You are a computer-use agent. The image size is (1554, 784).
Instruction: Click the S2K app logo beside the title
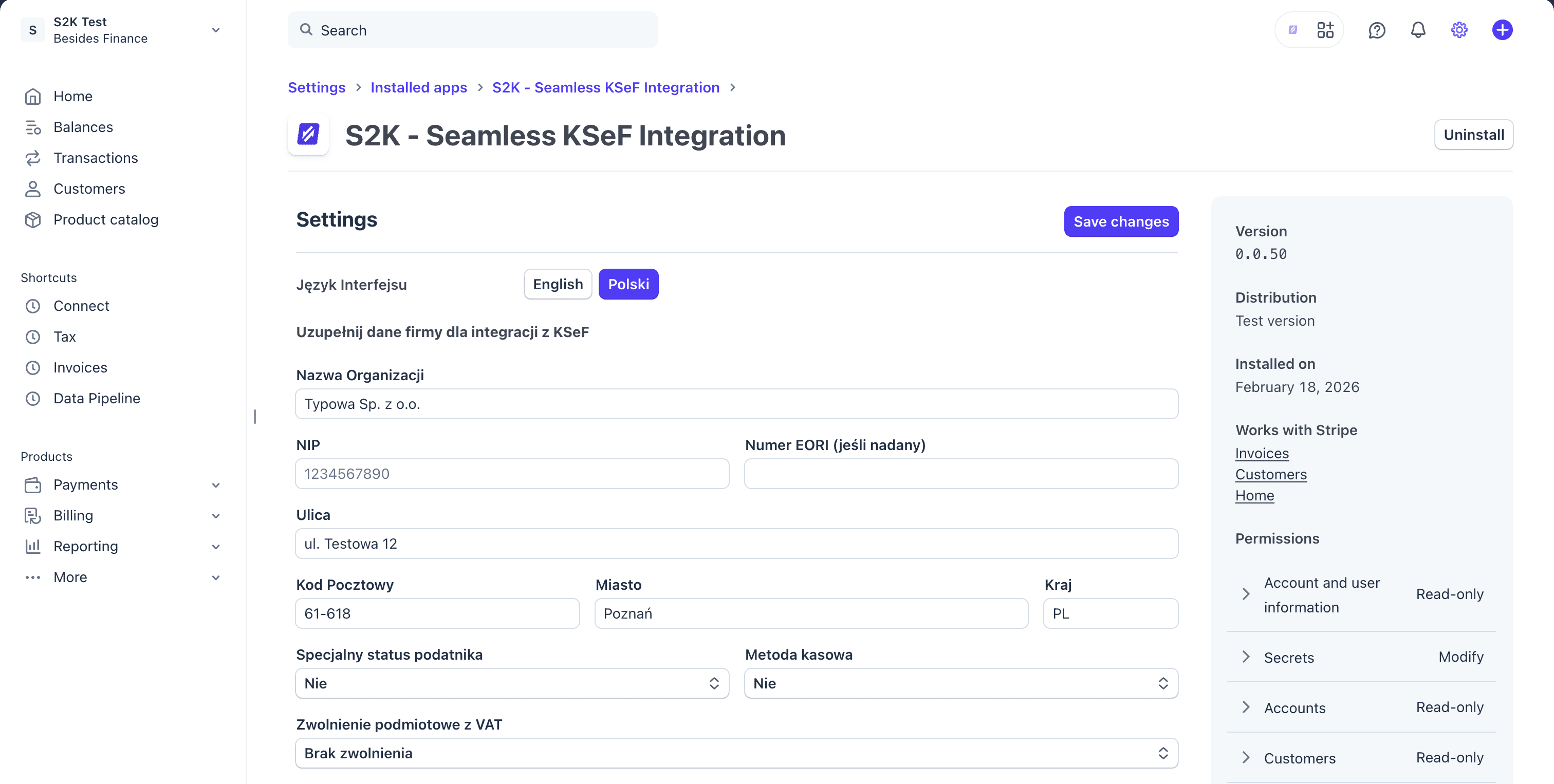tap(308, 135)
